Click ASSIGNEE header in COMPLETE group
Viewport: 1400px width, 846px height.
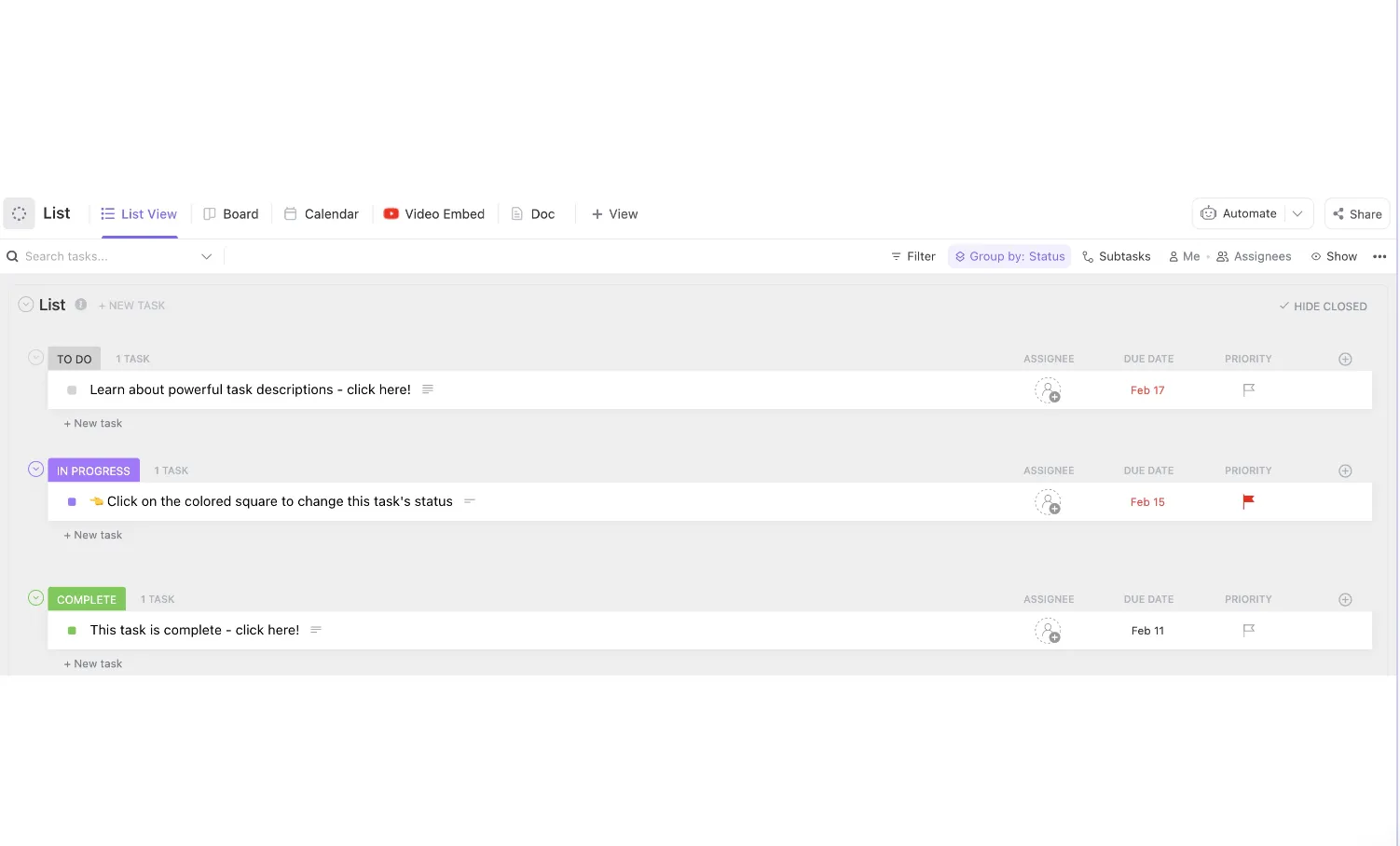[1049, 599]
